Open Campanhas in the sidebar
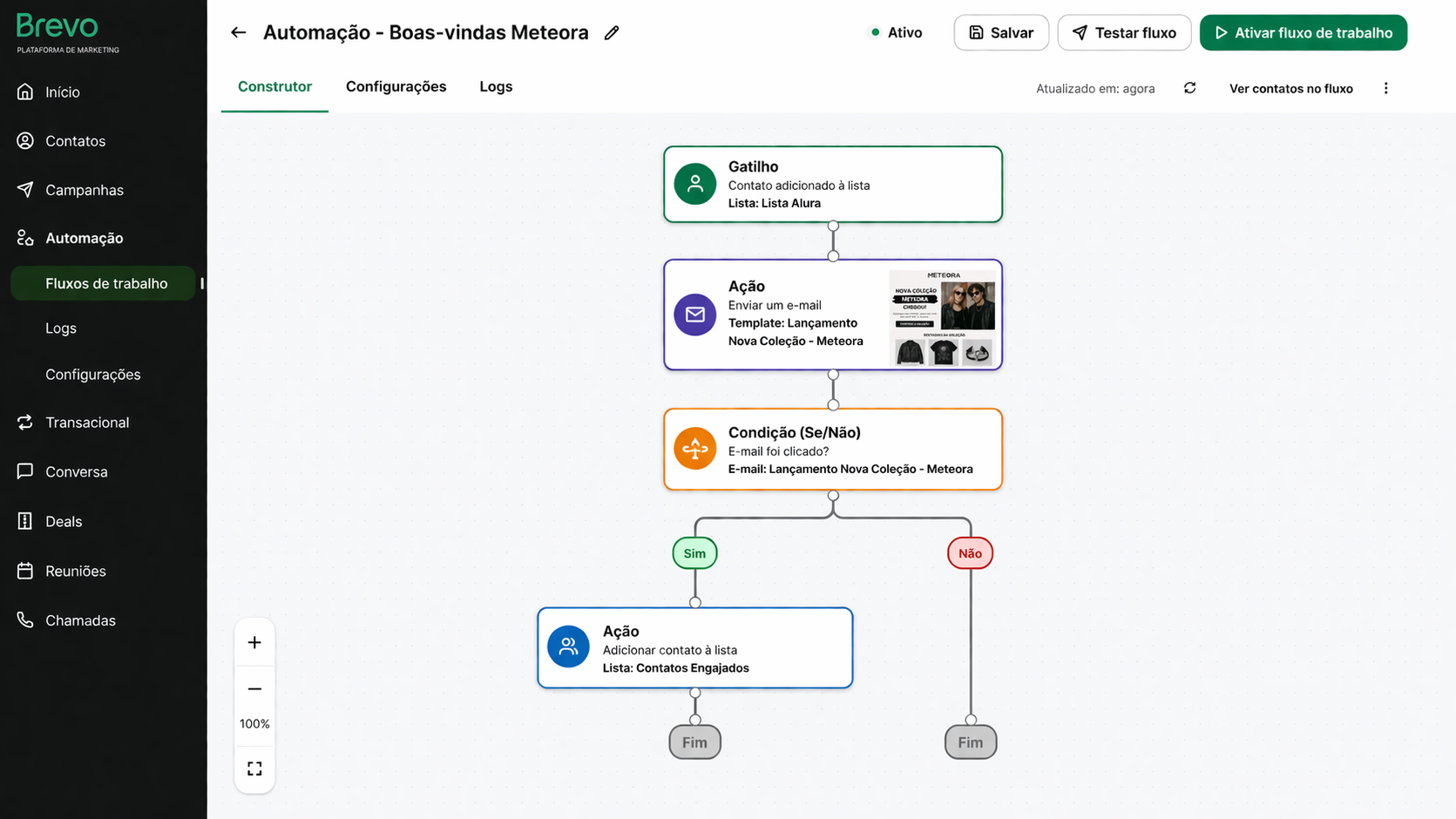This screenshot has width=1456, height=819. pos(84,190)
